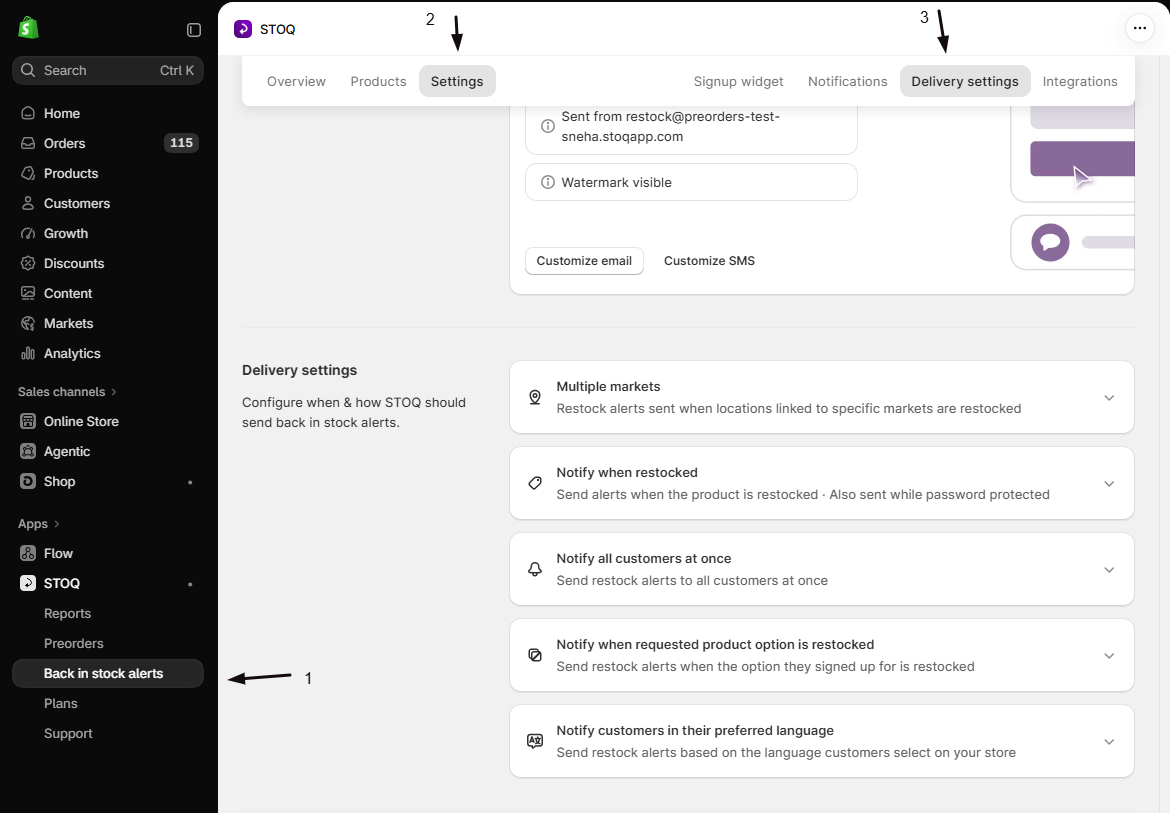The height and width of the screenshot is (813, 1170).
Task: Click the Orders inbox icon in sidebar
Action: [x=28, y=143]
